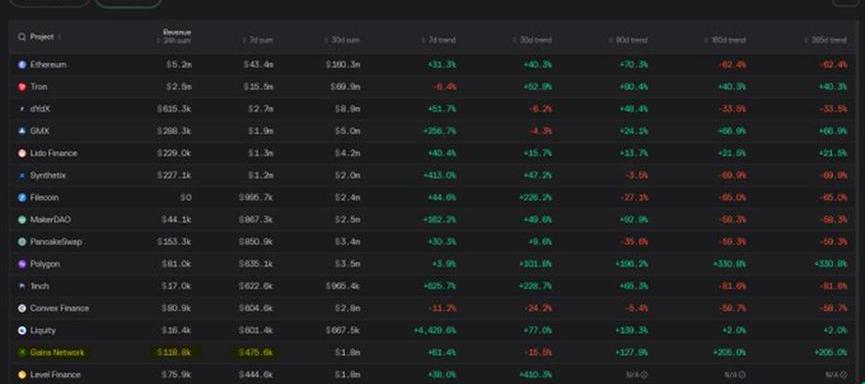Sort by 7d trend column header
This screenshot has height=384, width=865.
tap(439, 40)
